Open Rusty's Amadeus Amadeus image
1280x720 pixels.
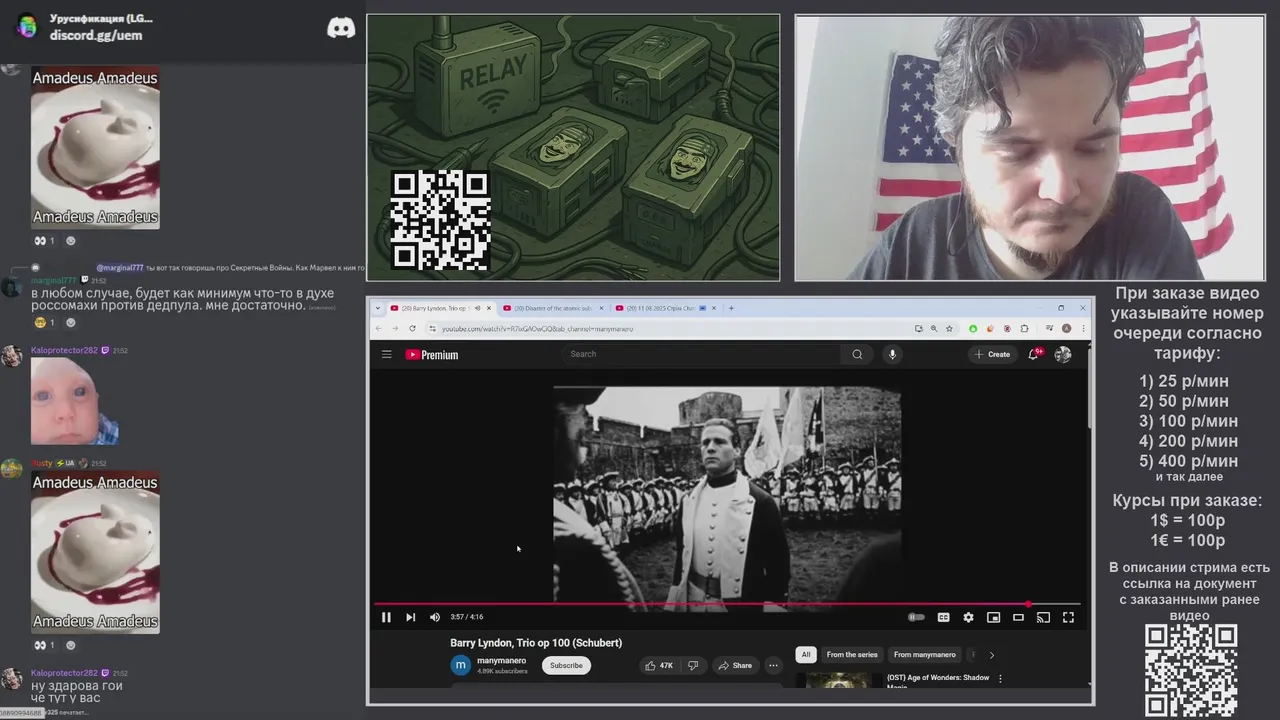(95, 552)
